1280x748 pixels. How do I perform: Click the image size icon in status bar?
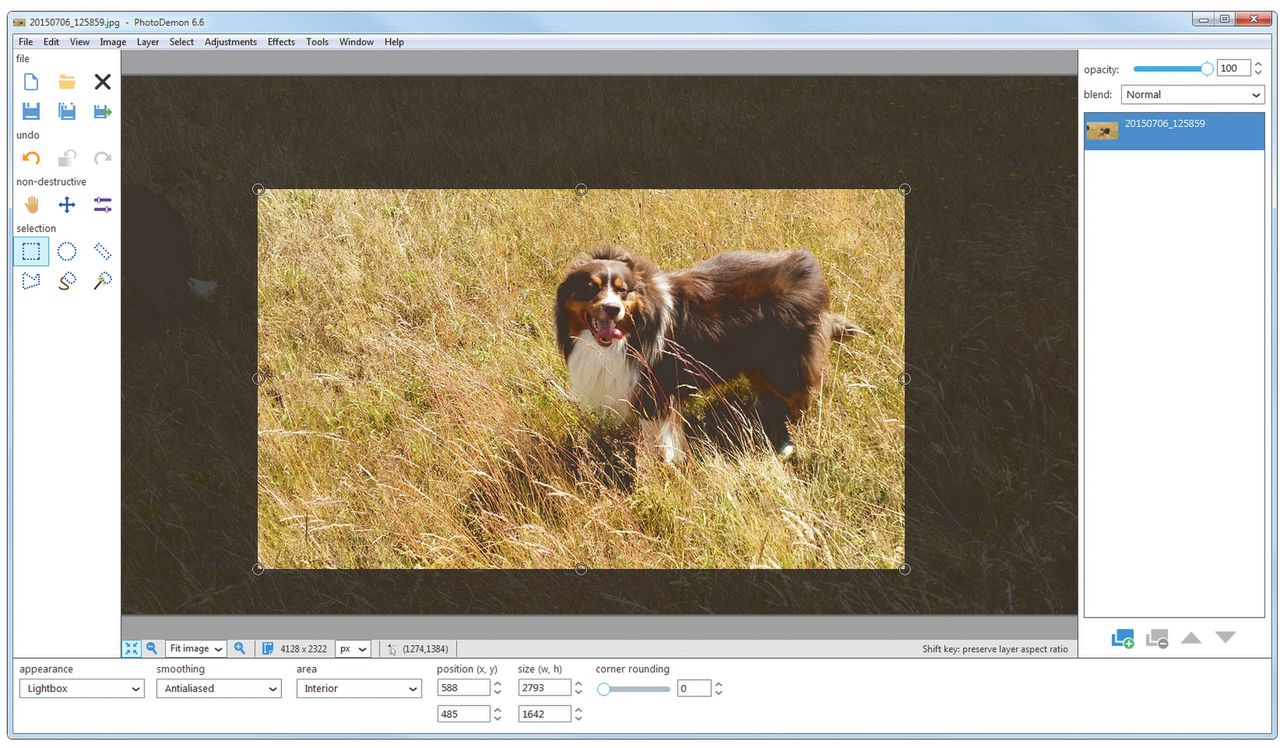click(x=267, y=648)
